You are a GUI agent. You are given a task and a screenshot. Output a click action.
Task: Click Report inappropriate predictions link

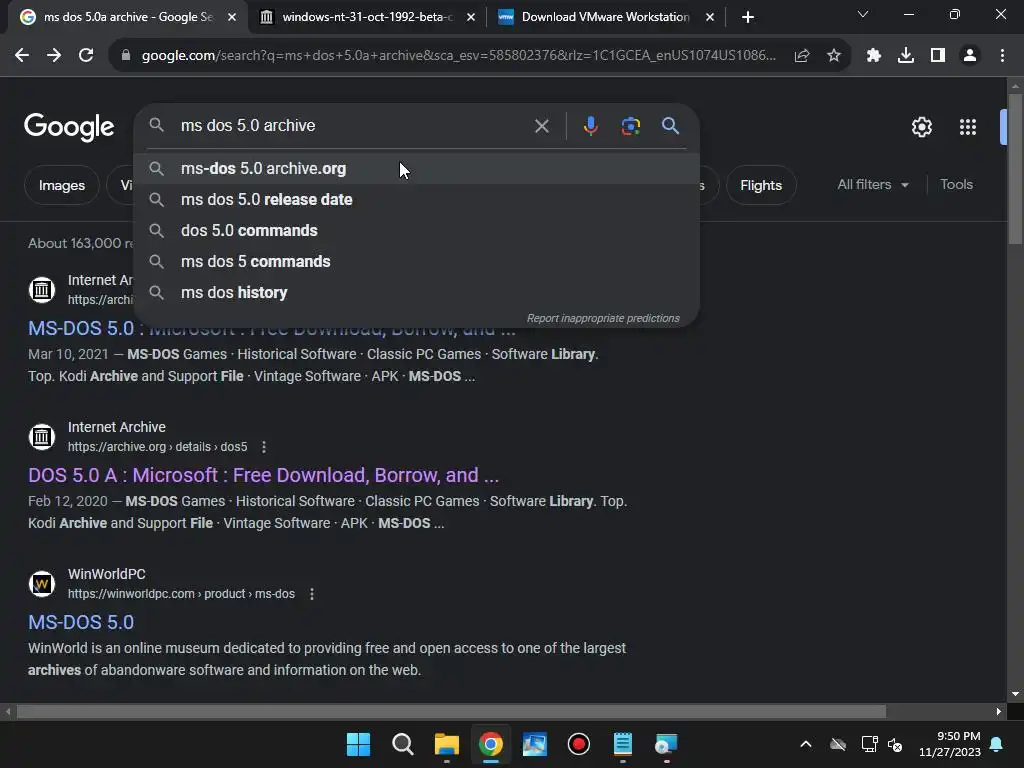pos(603,318)
